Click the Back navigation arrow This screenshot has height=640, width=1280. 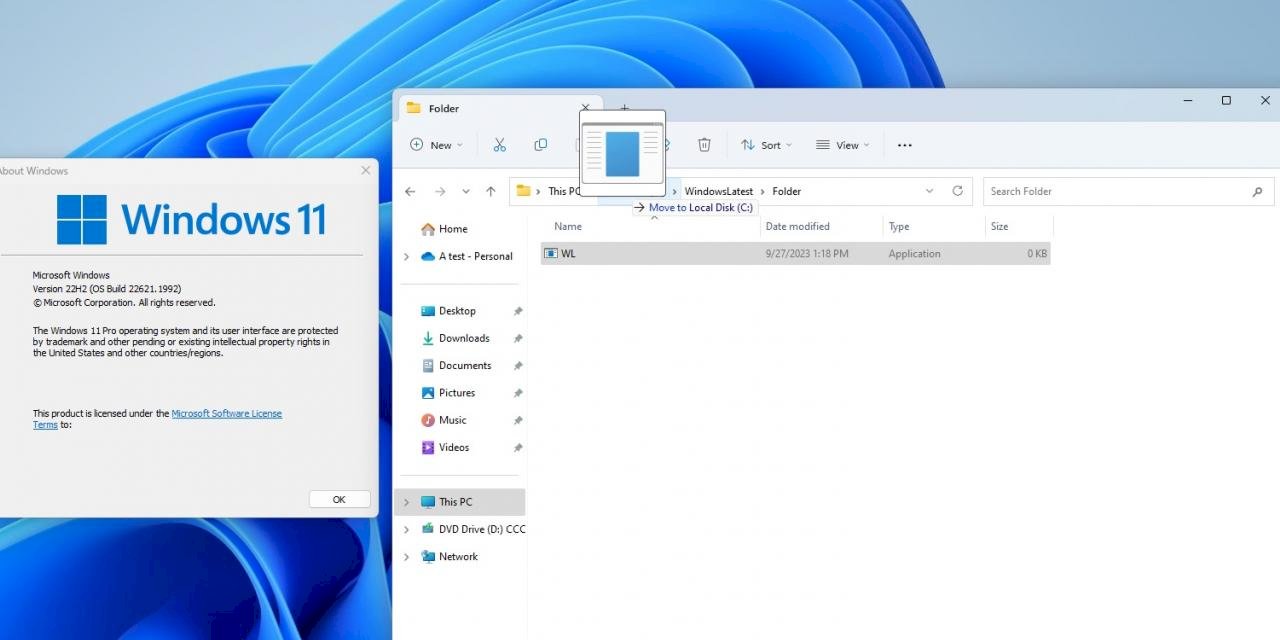[410, 191]
